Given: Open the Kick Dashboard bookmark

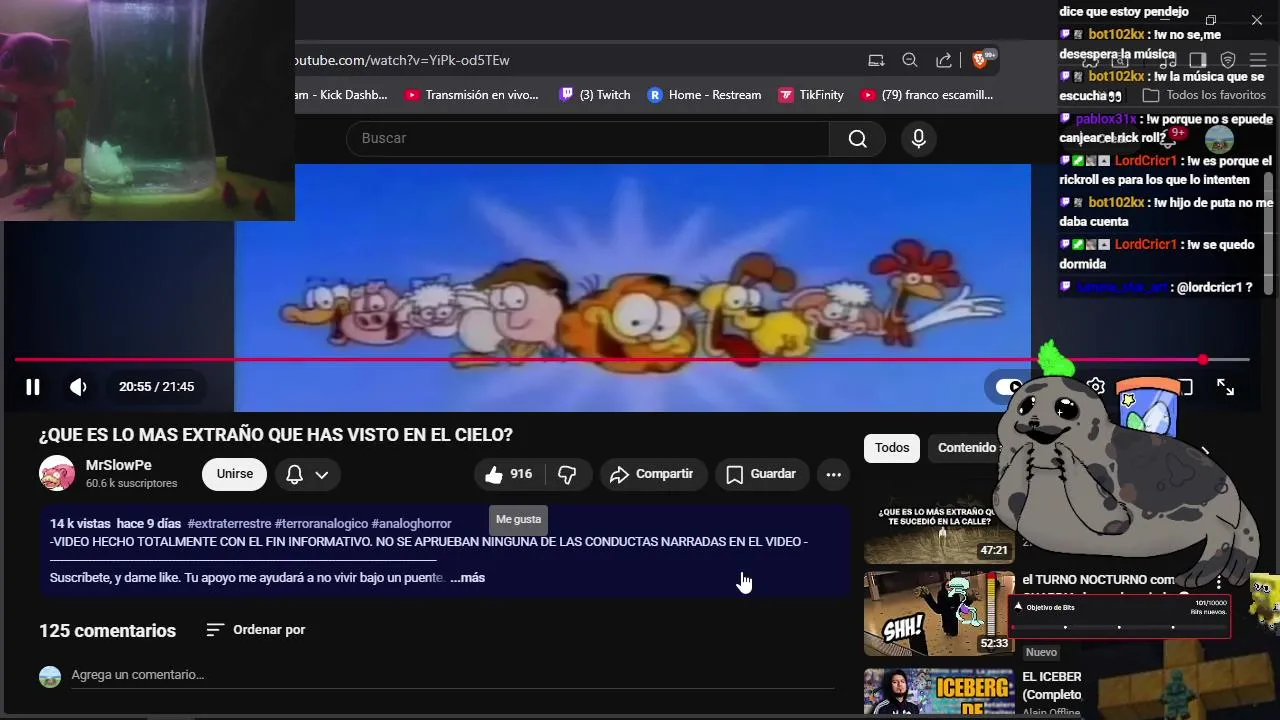Looking at the screenshot, I should click(340, 95).
